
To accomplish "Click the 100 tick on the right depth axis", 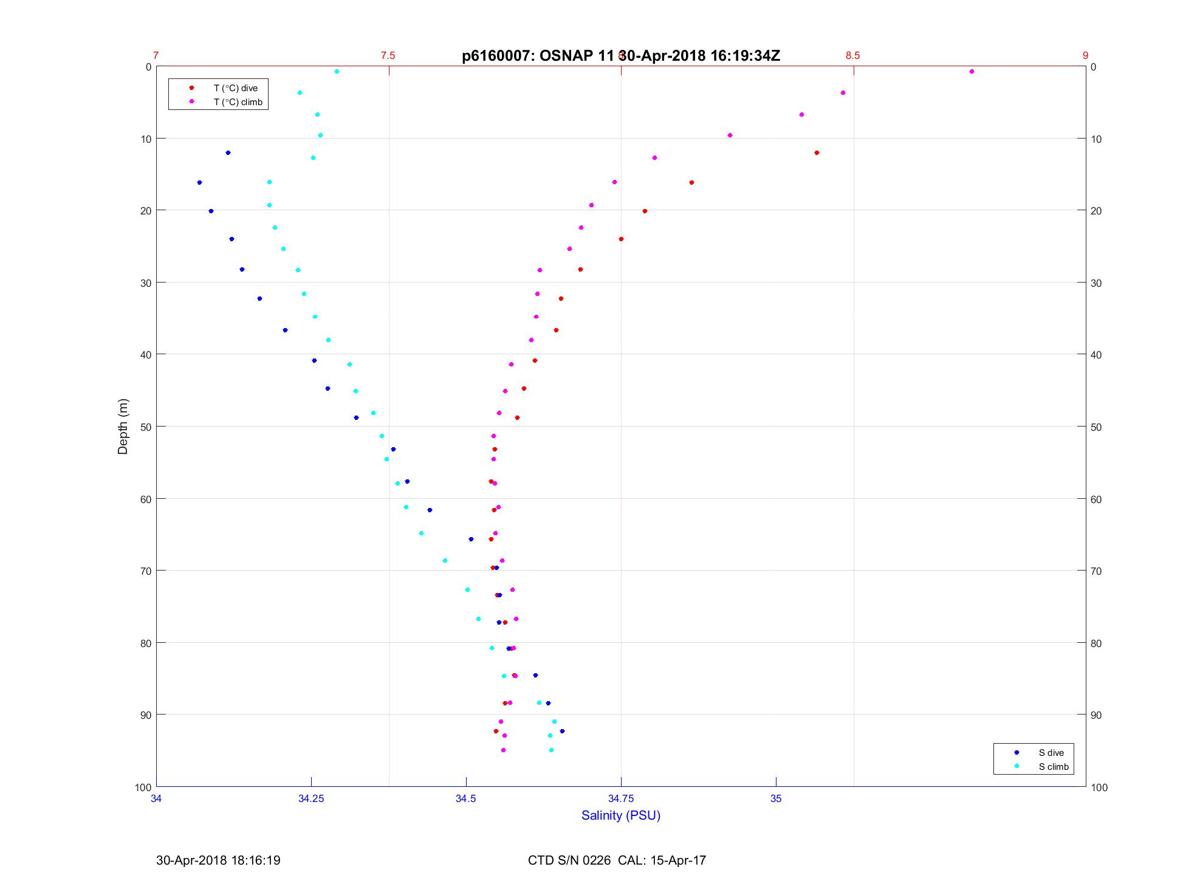I will pos(1100,787).
